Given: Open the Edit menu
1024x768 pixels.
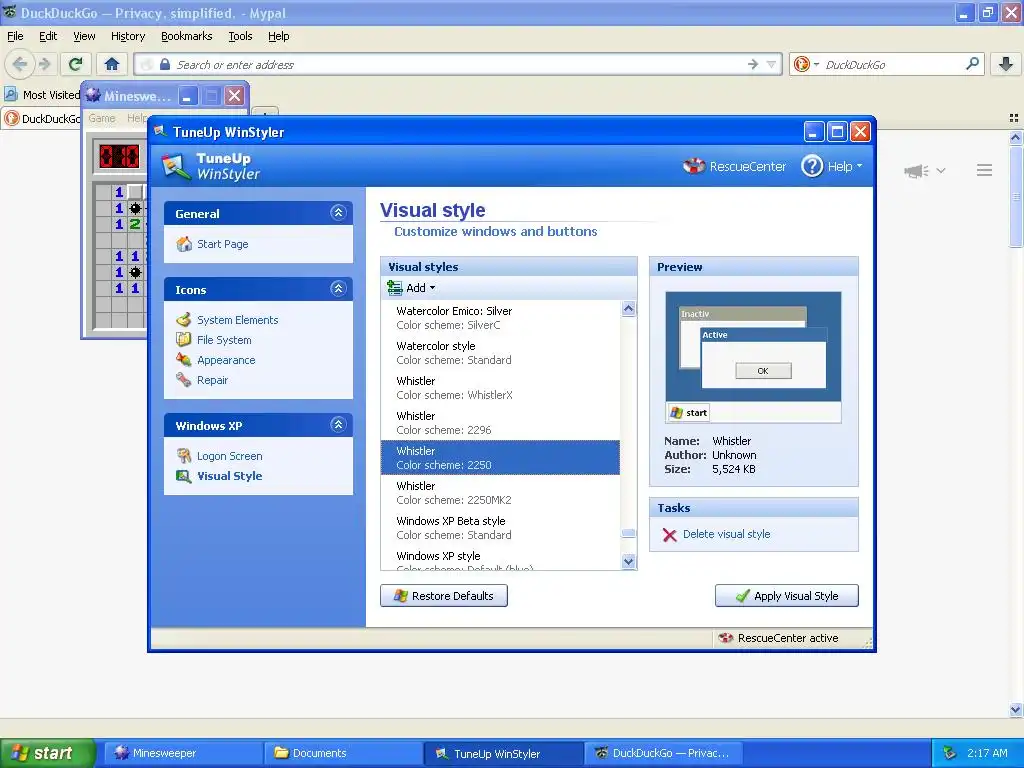Looking at the screenshot, I should (x=48, y=36).
